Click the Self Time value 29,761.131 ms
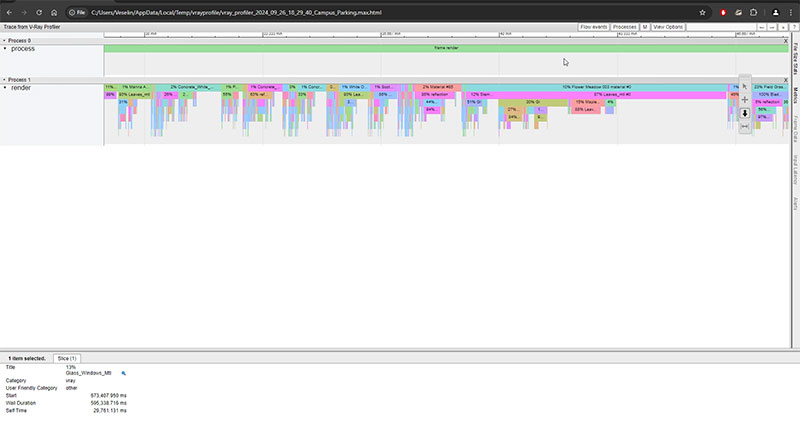The height and width of the screenshot is (421, 800). pyautogui.click(x=110, y=411)
